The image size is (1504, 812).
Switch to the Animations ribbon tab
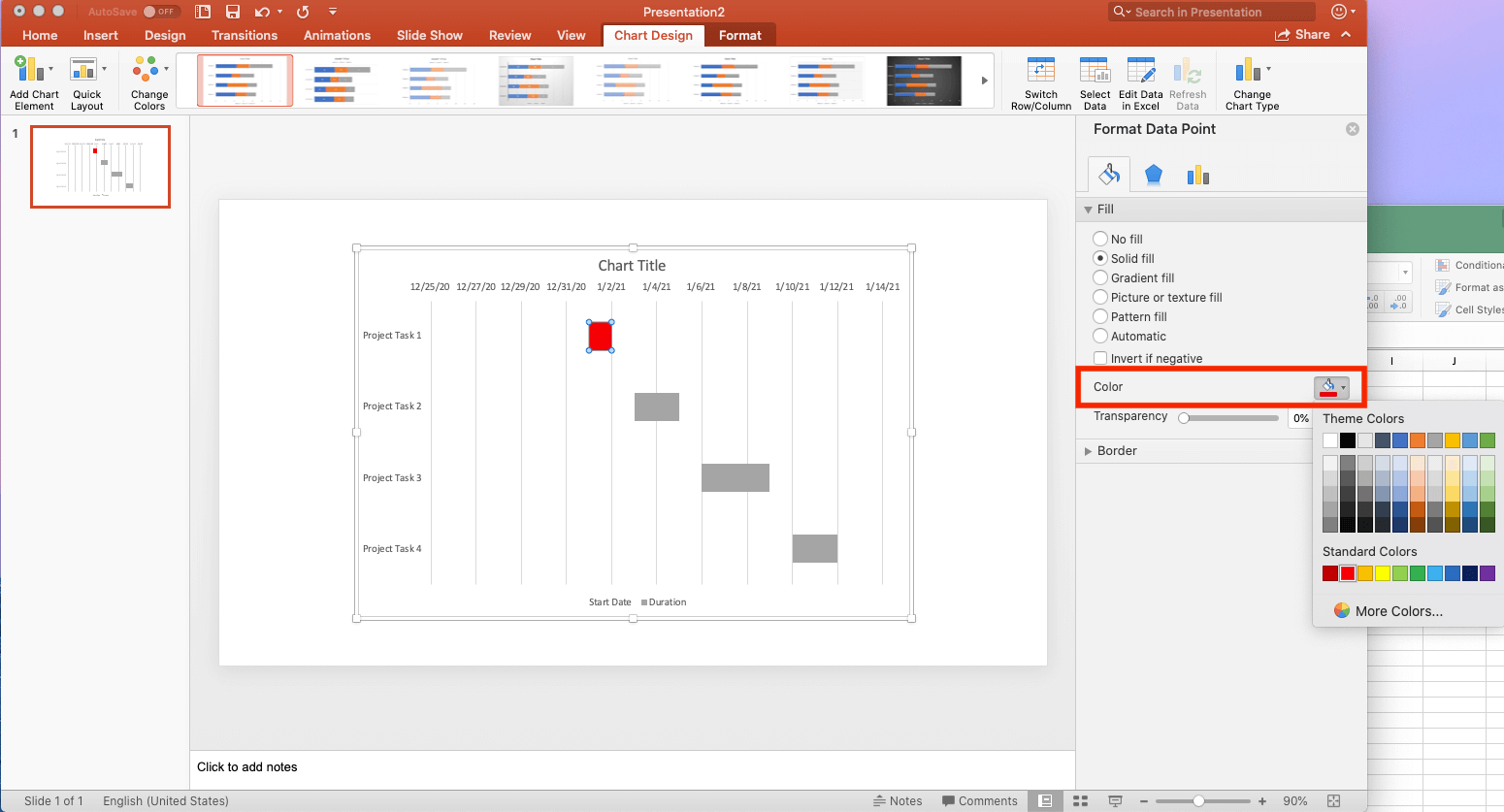pyautogui.click(x=337, y=35)
